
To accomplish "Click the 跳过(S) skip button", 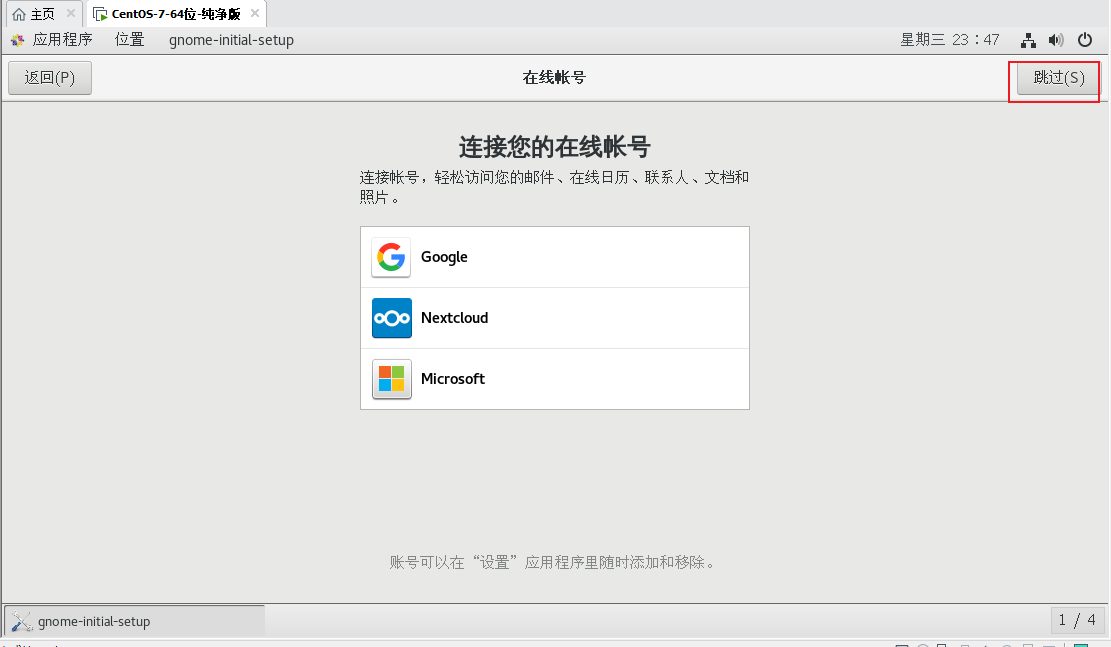I will click(x=1059, y=78).
